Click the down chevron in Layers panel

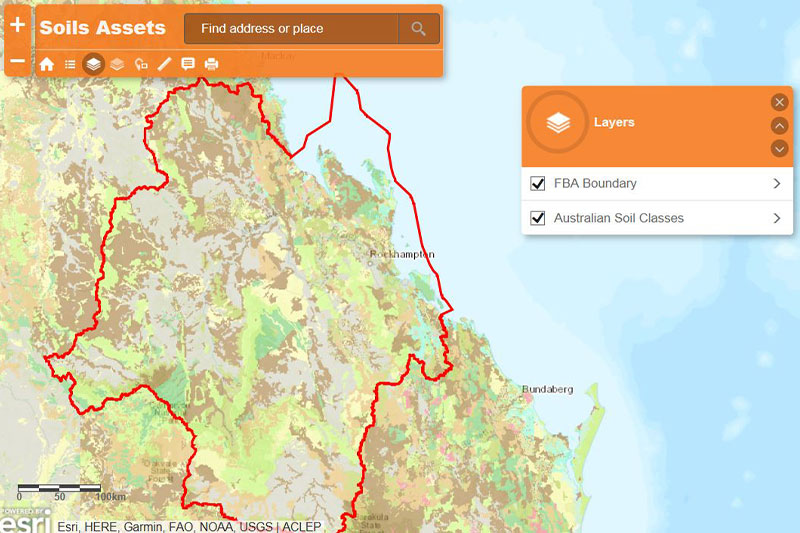tap(780, 149)
